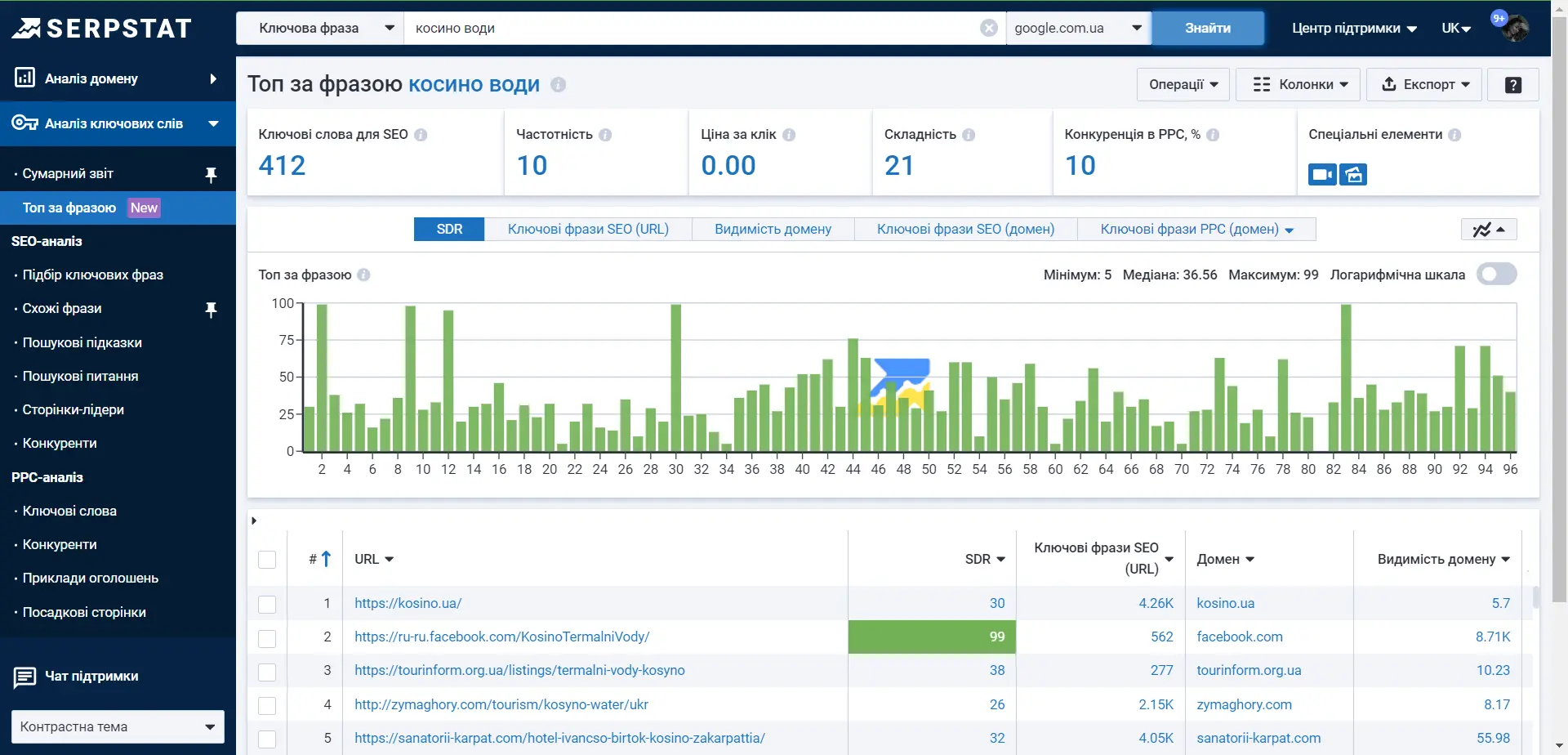Open the google.com.ua search engine dropdown
Viewport: 1568px width, 755px height.
1078,28
